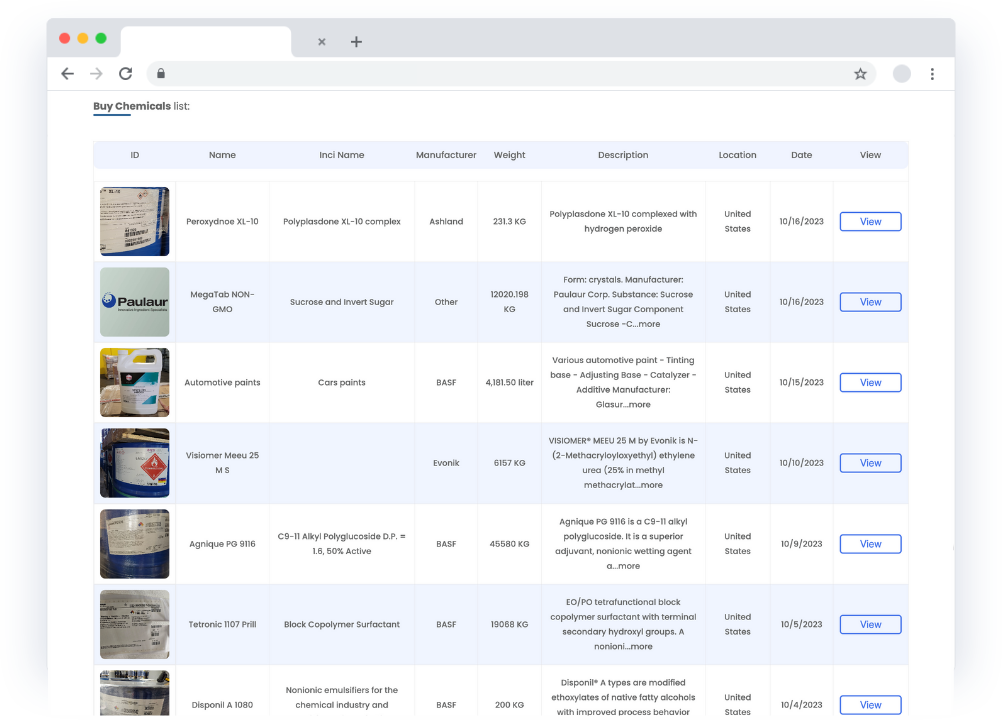This screenshot has height=720, width=1002.
Task: Open the Peroxydnoe XL-10 product photo
Action: [x=135, y=222]
